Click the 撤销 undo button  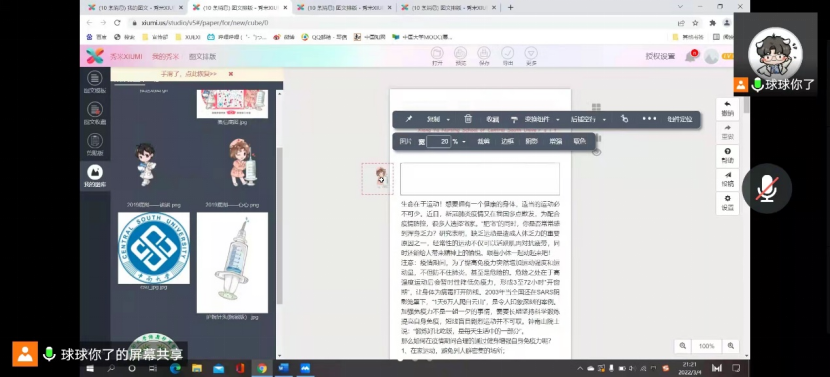coord(728,109)
